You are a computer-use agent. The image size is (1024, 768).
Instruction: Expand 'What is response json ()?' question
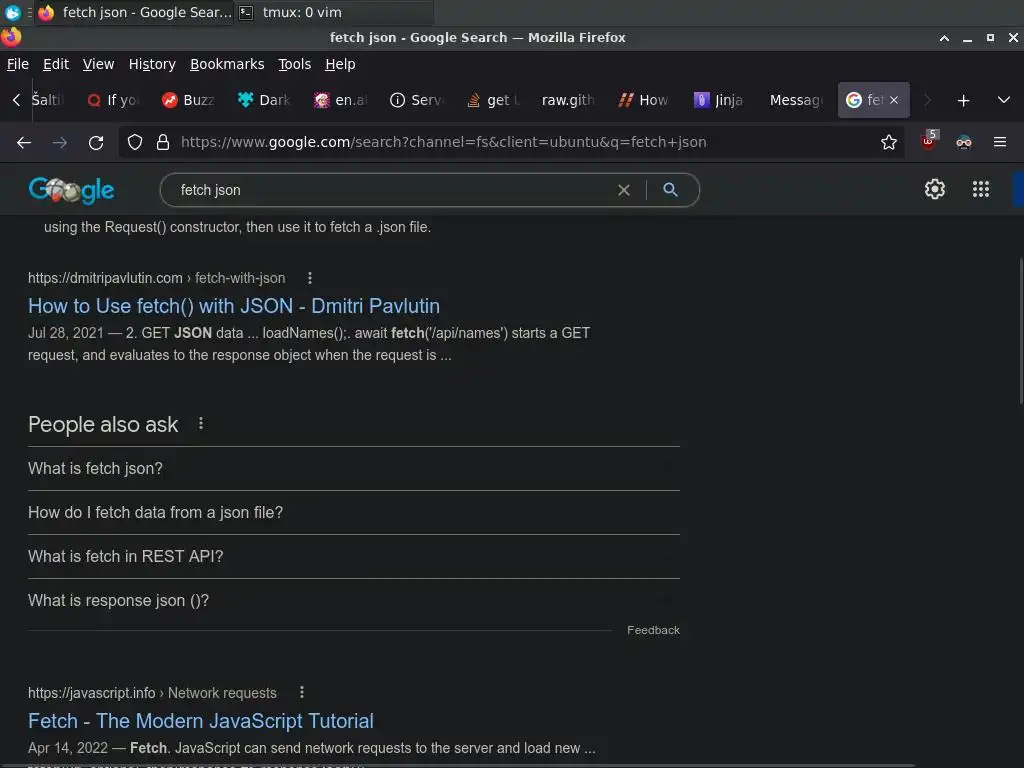(353, 600)
